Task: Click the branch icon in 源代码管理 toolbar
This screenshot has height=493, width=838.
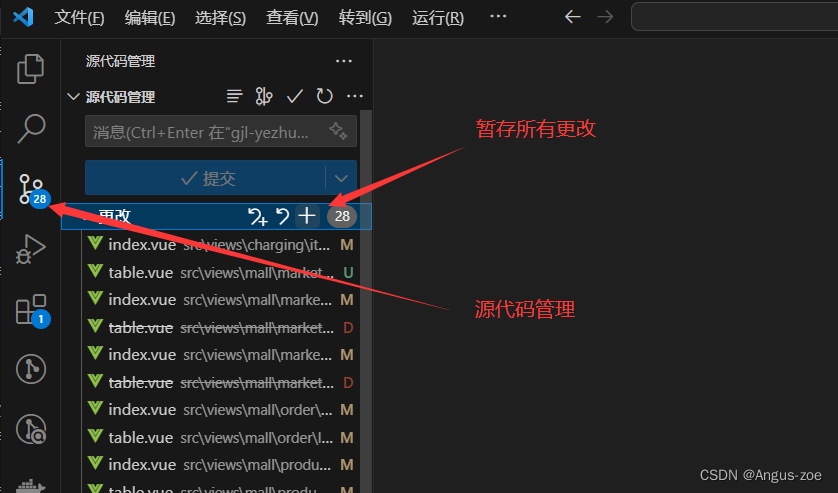Action: tap(264, 96)
